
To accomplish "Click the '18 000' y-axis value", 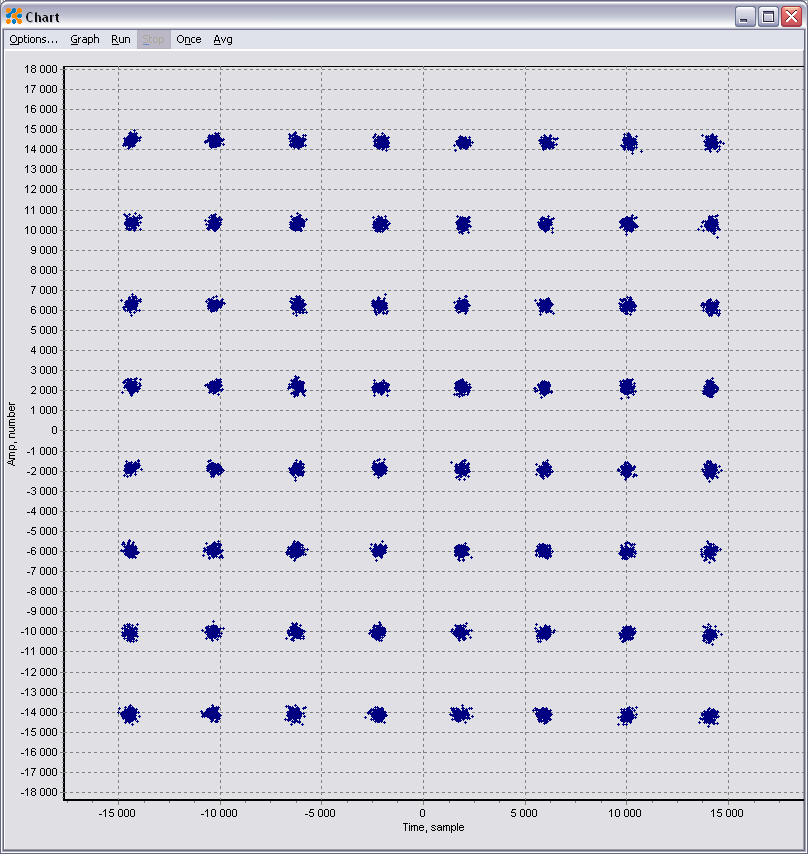I will [40, 69].
